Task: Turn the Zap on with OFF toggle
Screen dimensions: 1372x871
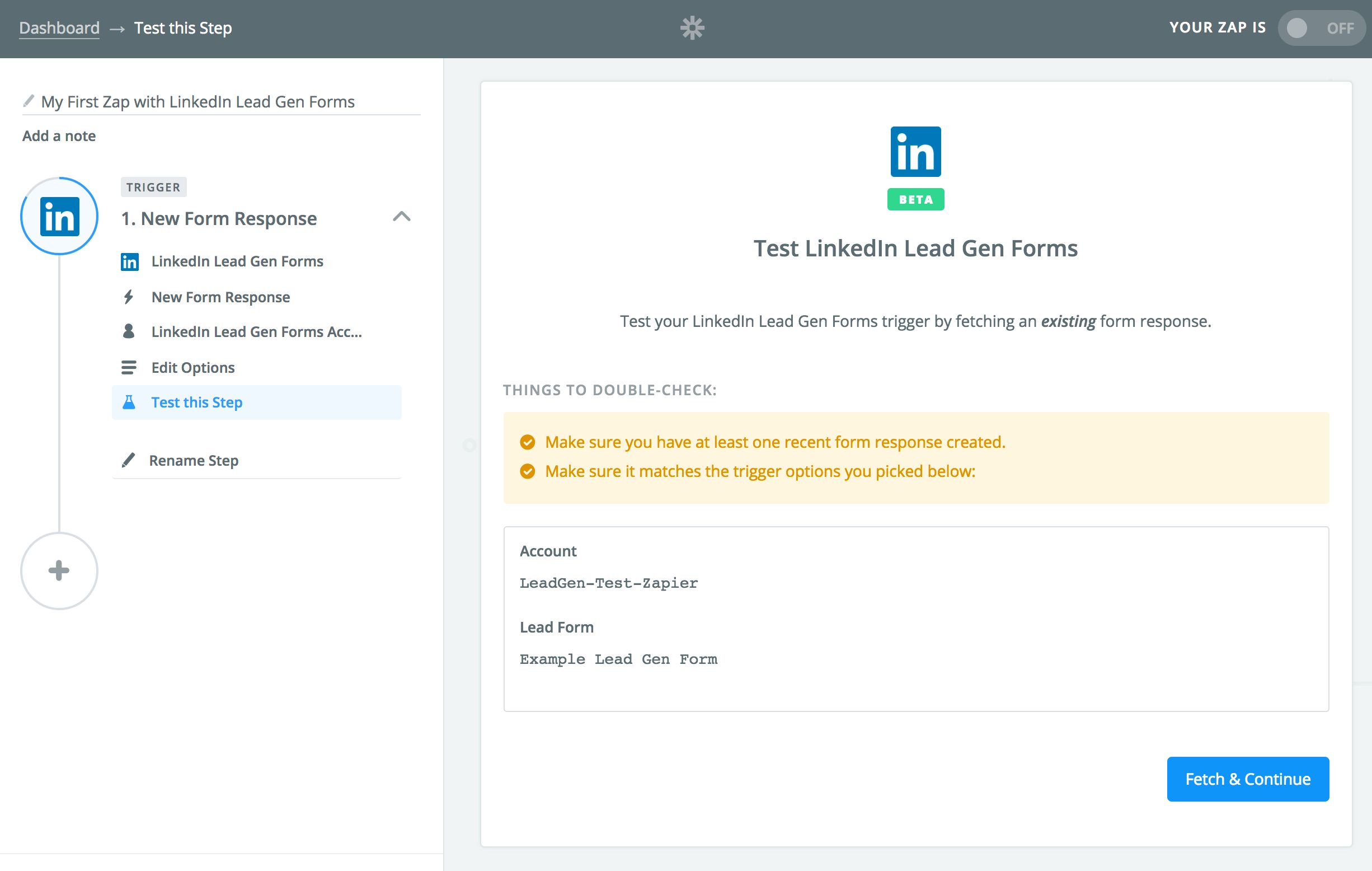Action: point(1320,28)
